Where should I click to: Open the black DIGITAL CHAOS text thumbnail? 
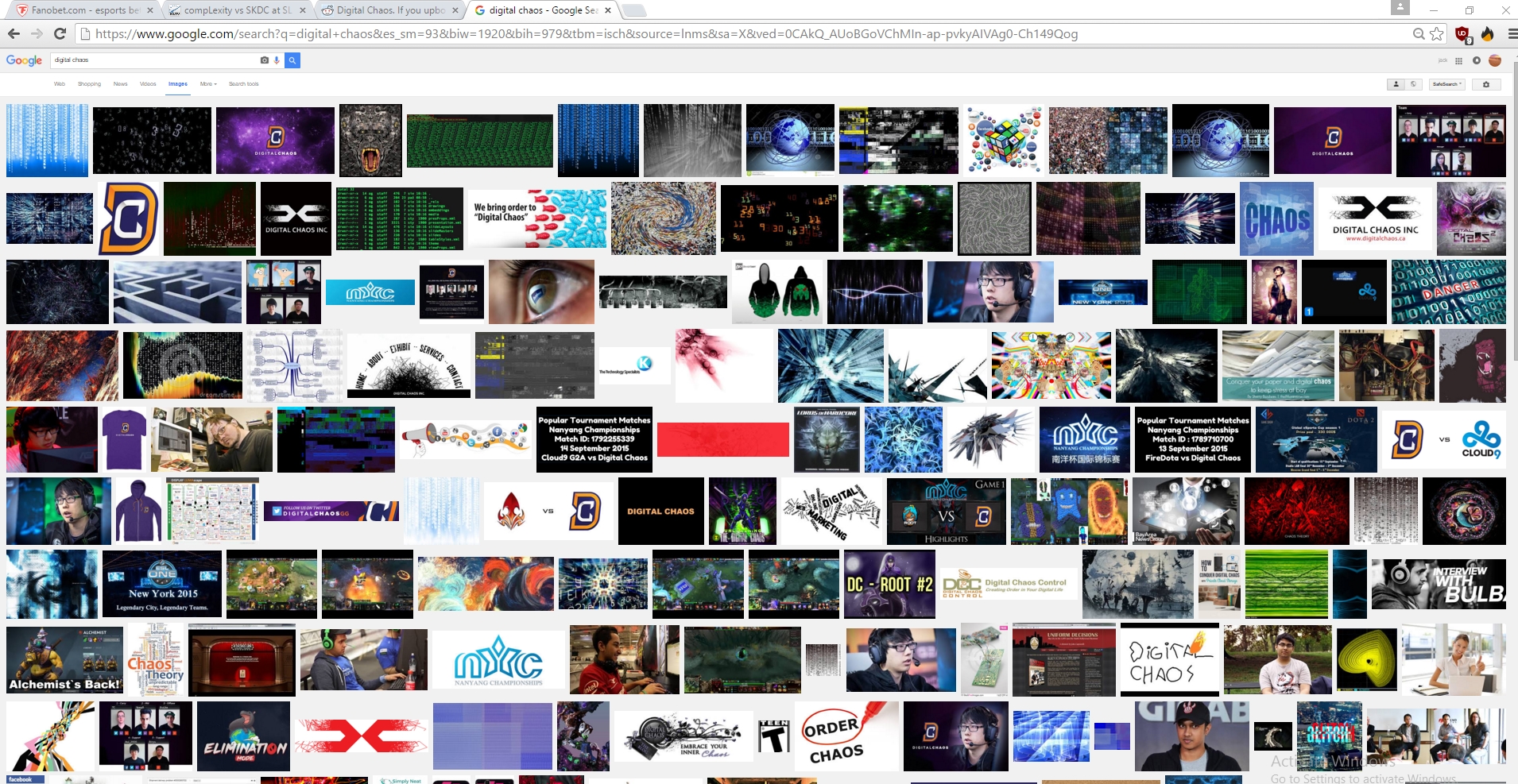661,511
